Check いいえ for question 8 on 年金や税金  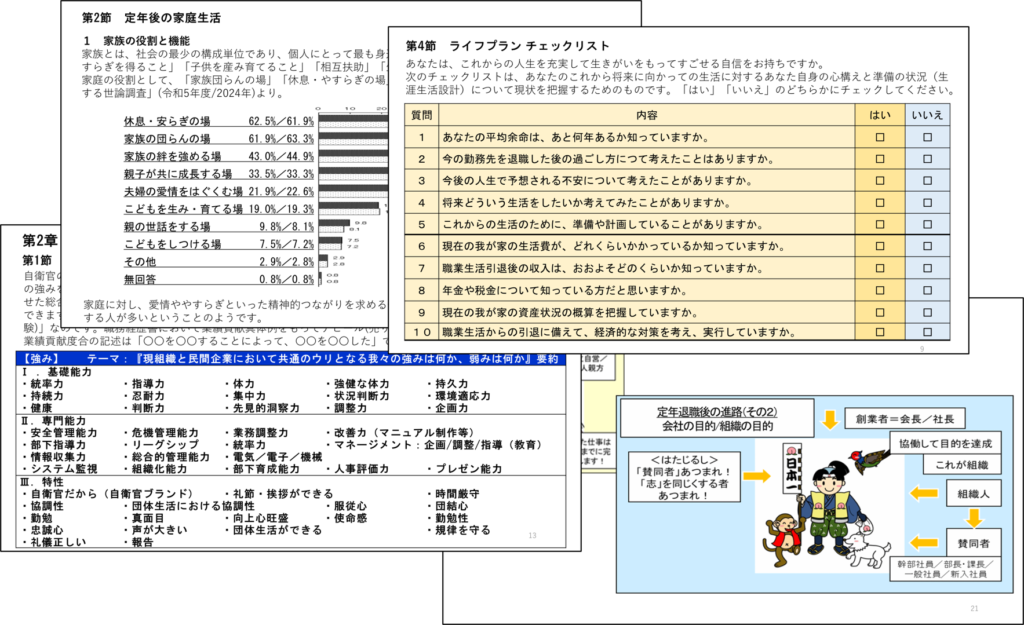(x=927, y=290)
